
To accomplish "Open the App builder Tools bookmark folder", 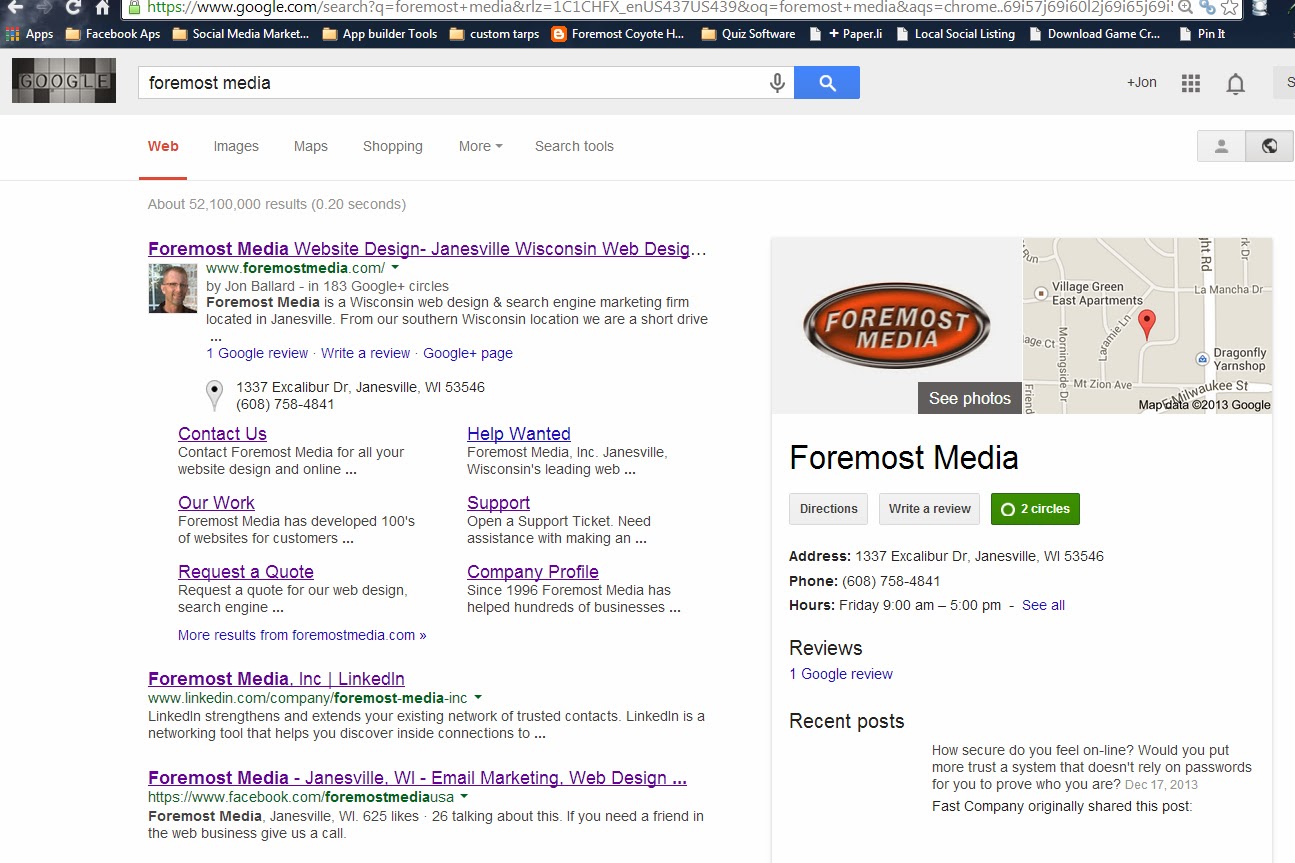I will coord(380,34).
